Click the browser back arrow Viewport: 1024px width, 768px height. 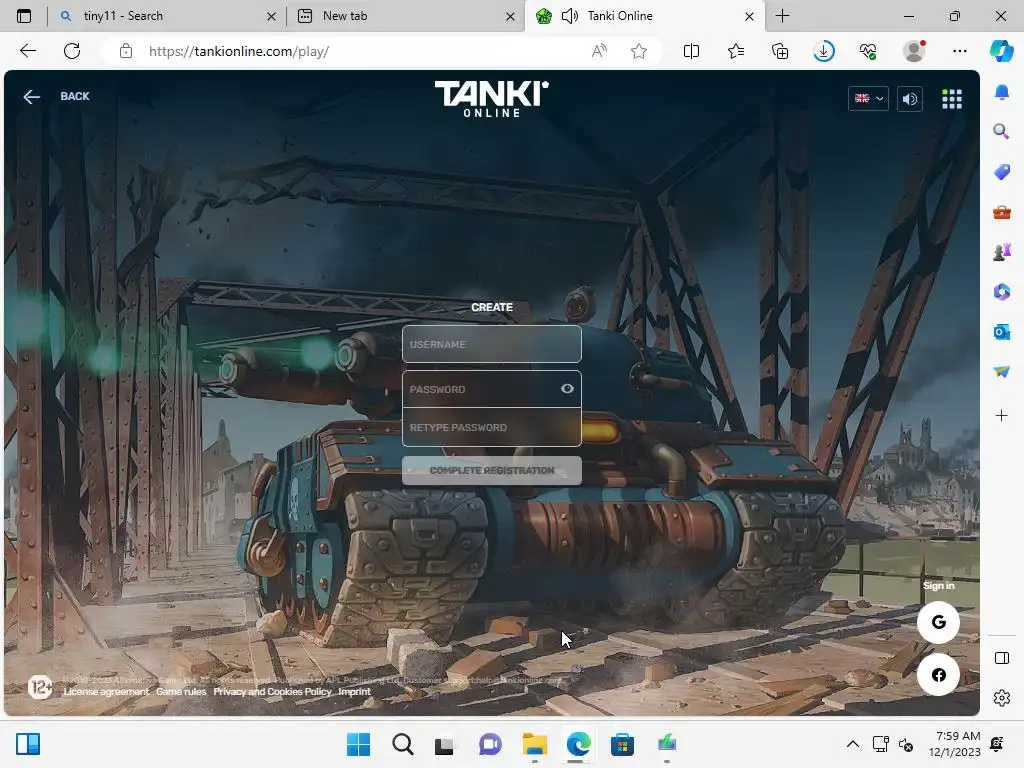(27, 51)
